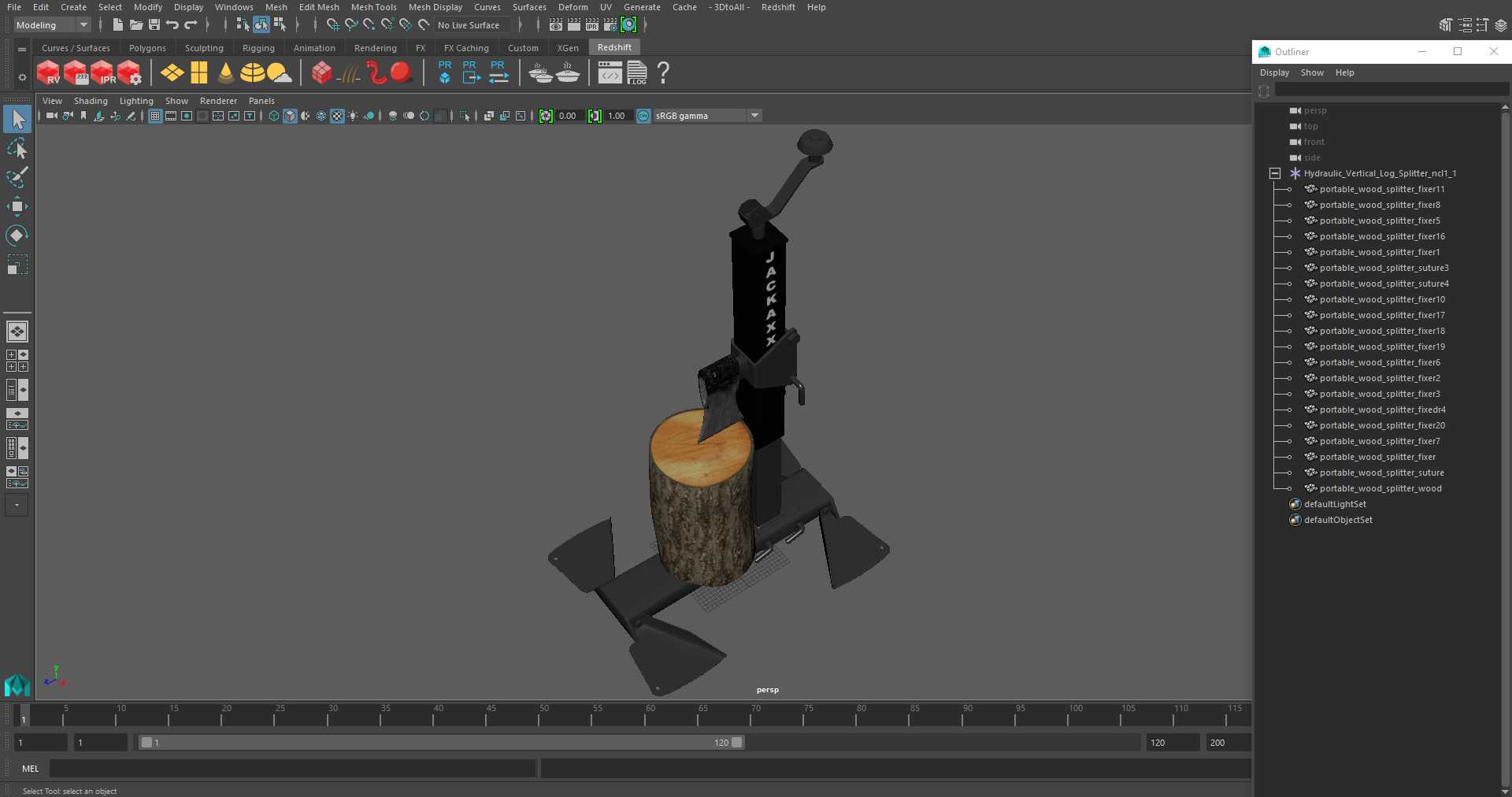Activate the Rotate tool in toolbox

[17, 235]
